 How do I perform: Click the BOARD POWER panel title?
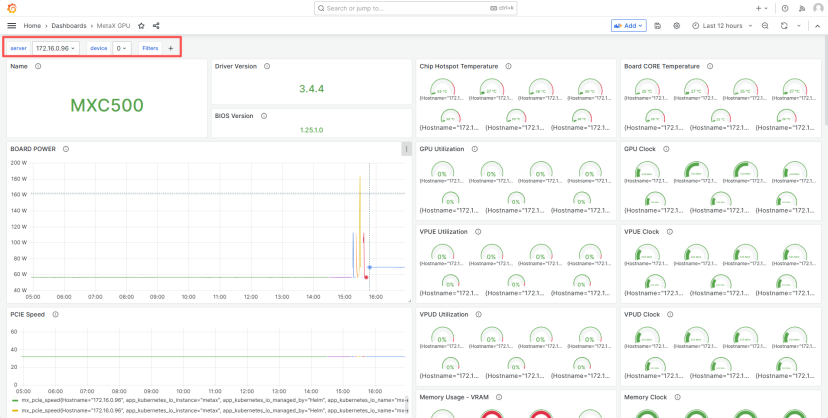[34, 149]
